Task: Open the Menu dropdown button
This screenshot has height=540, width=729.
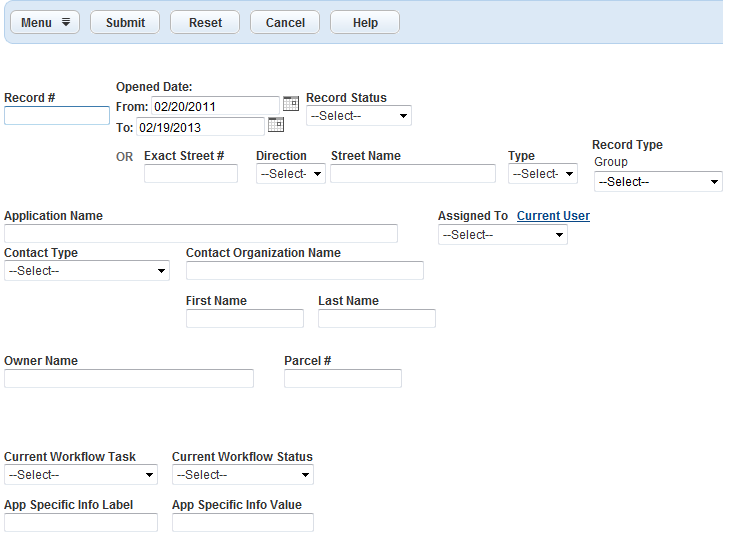Action: [x=45, y=23]
